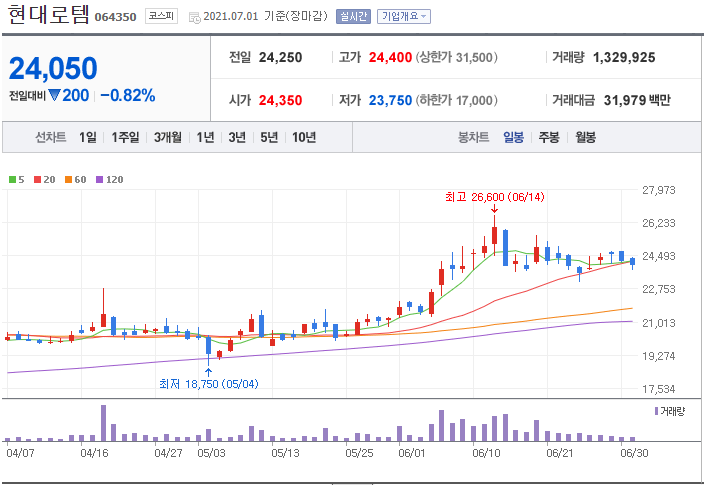The image size is (704, 485).
Task: Click the 고가 value 24,400
Action: click(x=390, y=57)
